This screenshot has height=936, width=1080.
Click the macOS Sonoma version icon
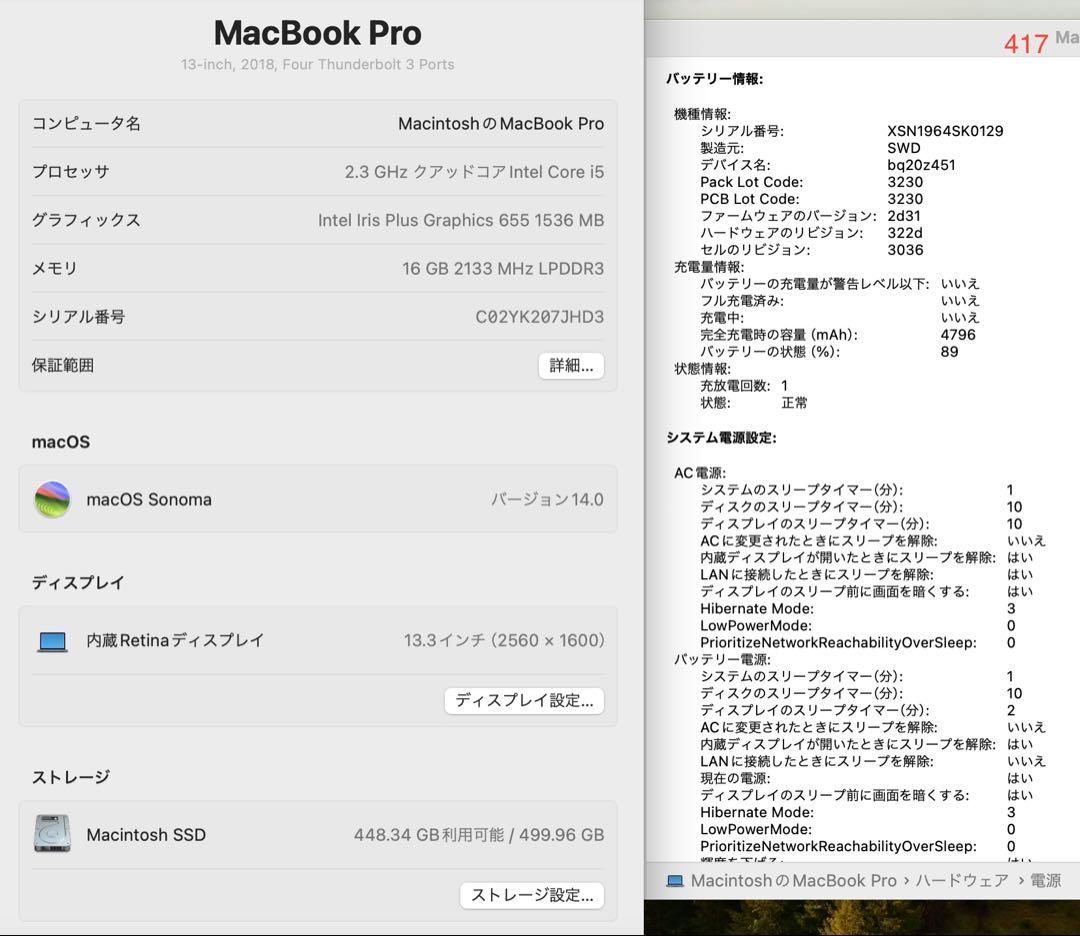(x=53, y=499)
